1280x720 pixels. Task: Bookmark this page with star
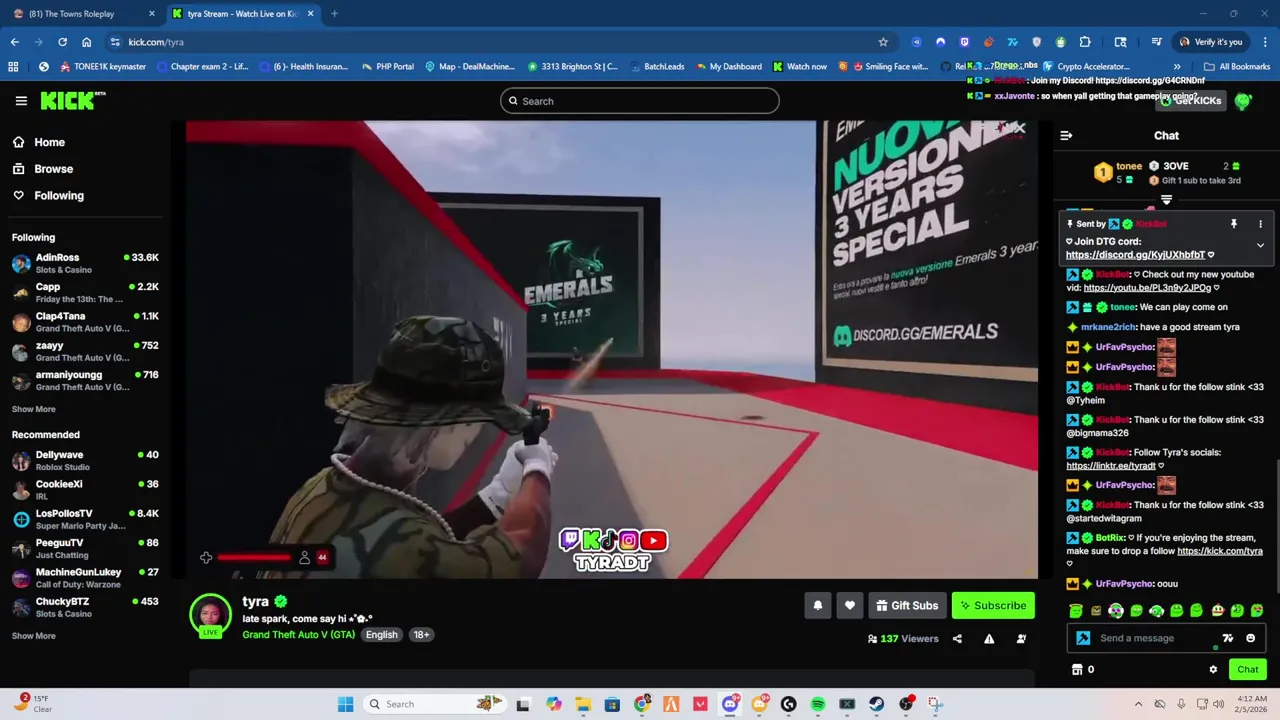(x=883, y=42)
